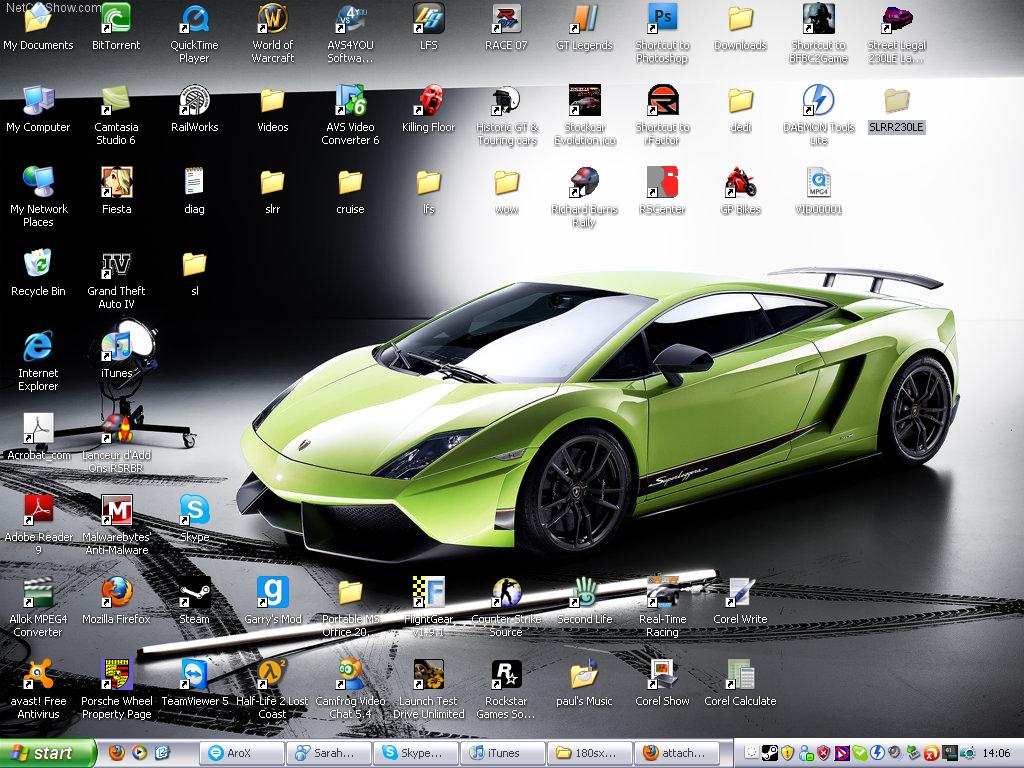Select the cruise folder

click(350, 182)
